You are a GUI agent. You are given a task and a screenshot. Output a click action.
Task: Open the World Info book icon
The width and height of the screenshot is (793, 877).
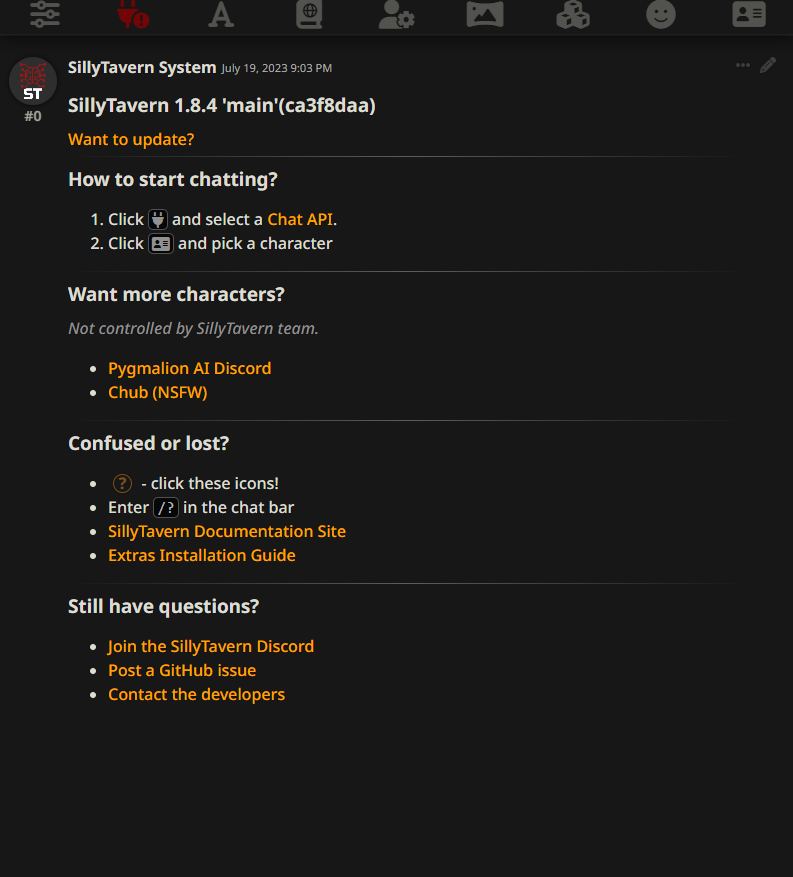[x=309, y=14]
